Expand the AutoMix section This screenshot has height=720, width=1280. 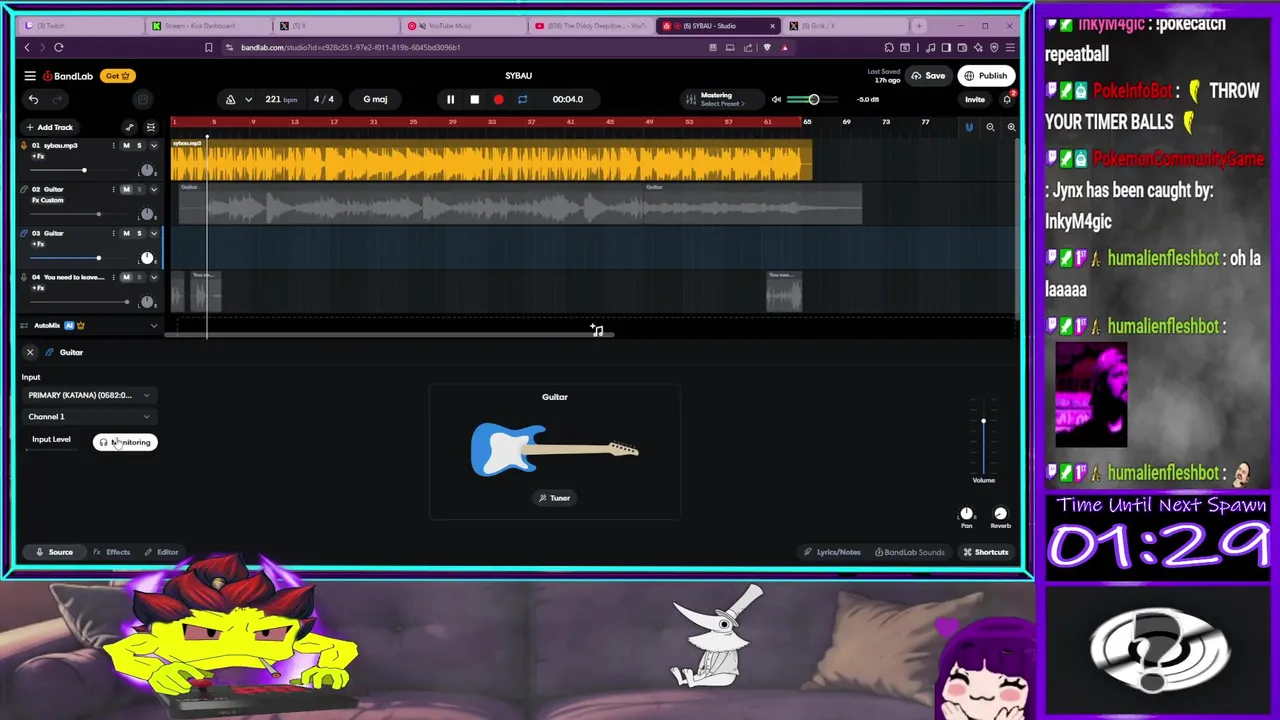click(x=153, y=326)
